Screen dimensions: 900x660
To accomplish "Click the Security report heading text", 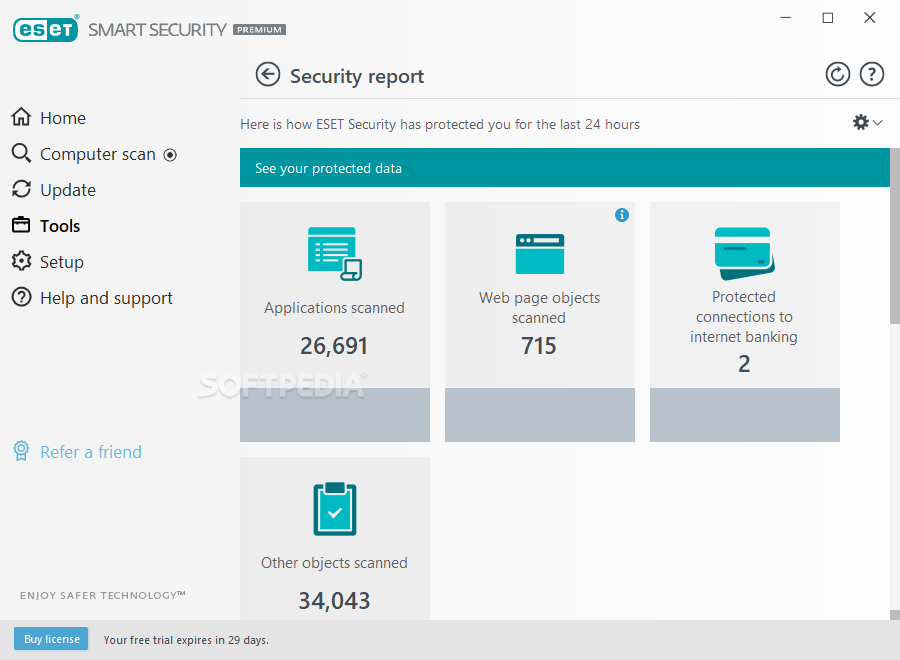I will [357, 76].
